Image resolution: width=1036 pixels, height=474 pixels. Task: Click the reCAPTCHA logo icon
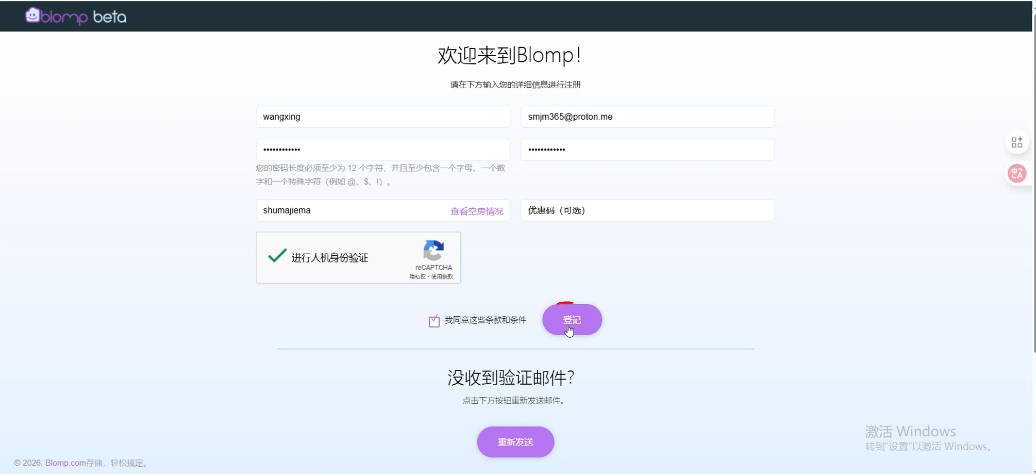pyautogui.click(x=433, y=251)
